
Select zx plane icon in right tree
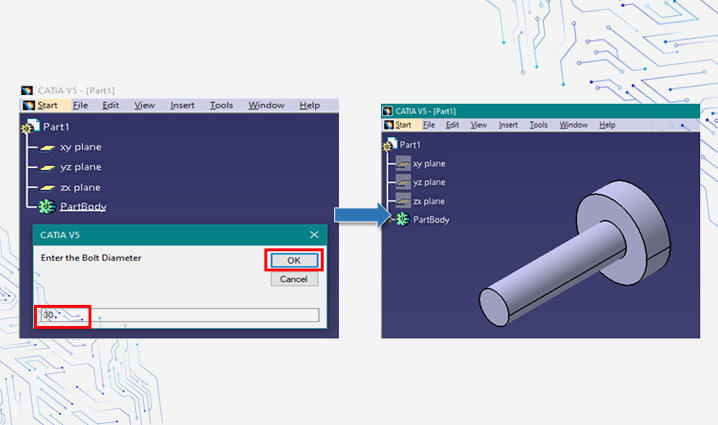point(403,201)
